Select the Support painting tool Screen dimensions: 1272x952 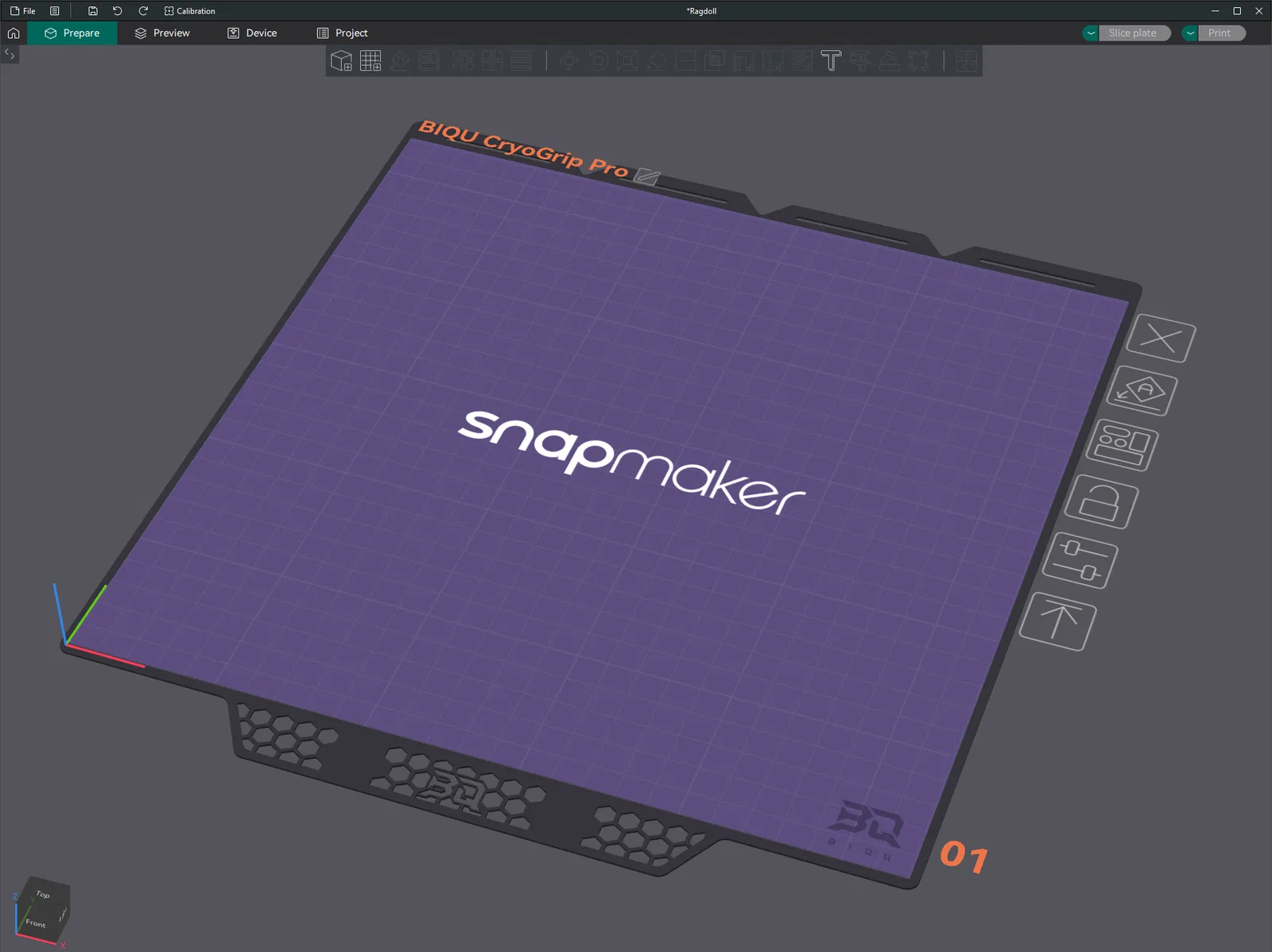[x=744, y=61]
